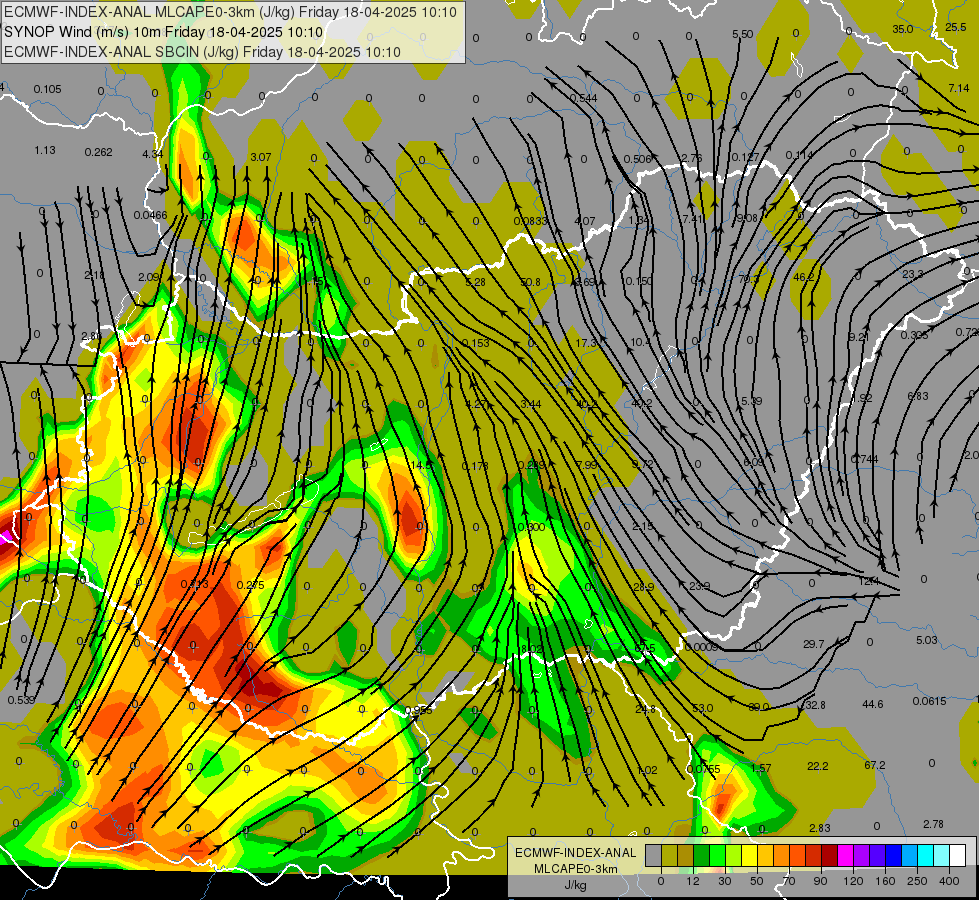The width and height of the screenshot is (979, 900).
Task: Click the map value '0.544'
Action: [x=583, y=98]
